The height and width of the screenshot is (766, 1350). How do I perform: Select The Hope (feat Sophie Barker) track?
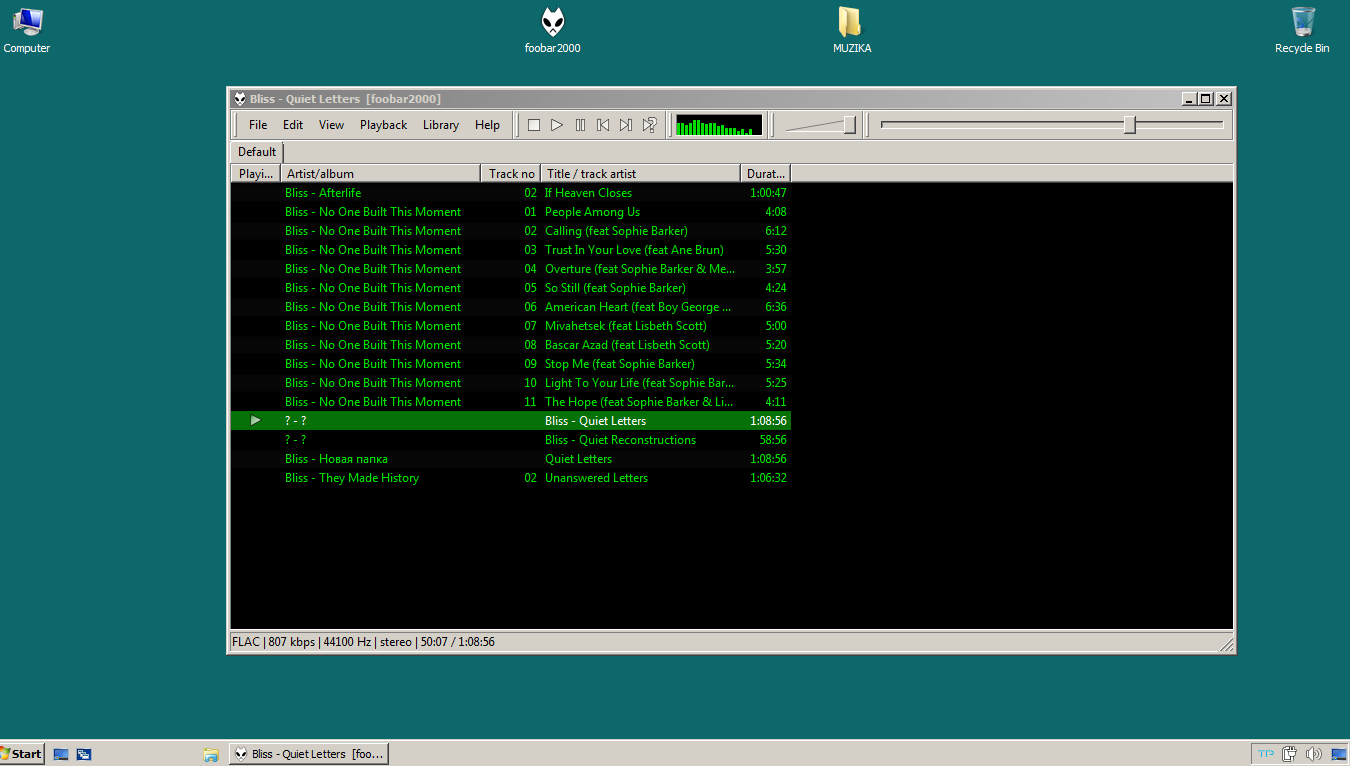[511, 402]
